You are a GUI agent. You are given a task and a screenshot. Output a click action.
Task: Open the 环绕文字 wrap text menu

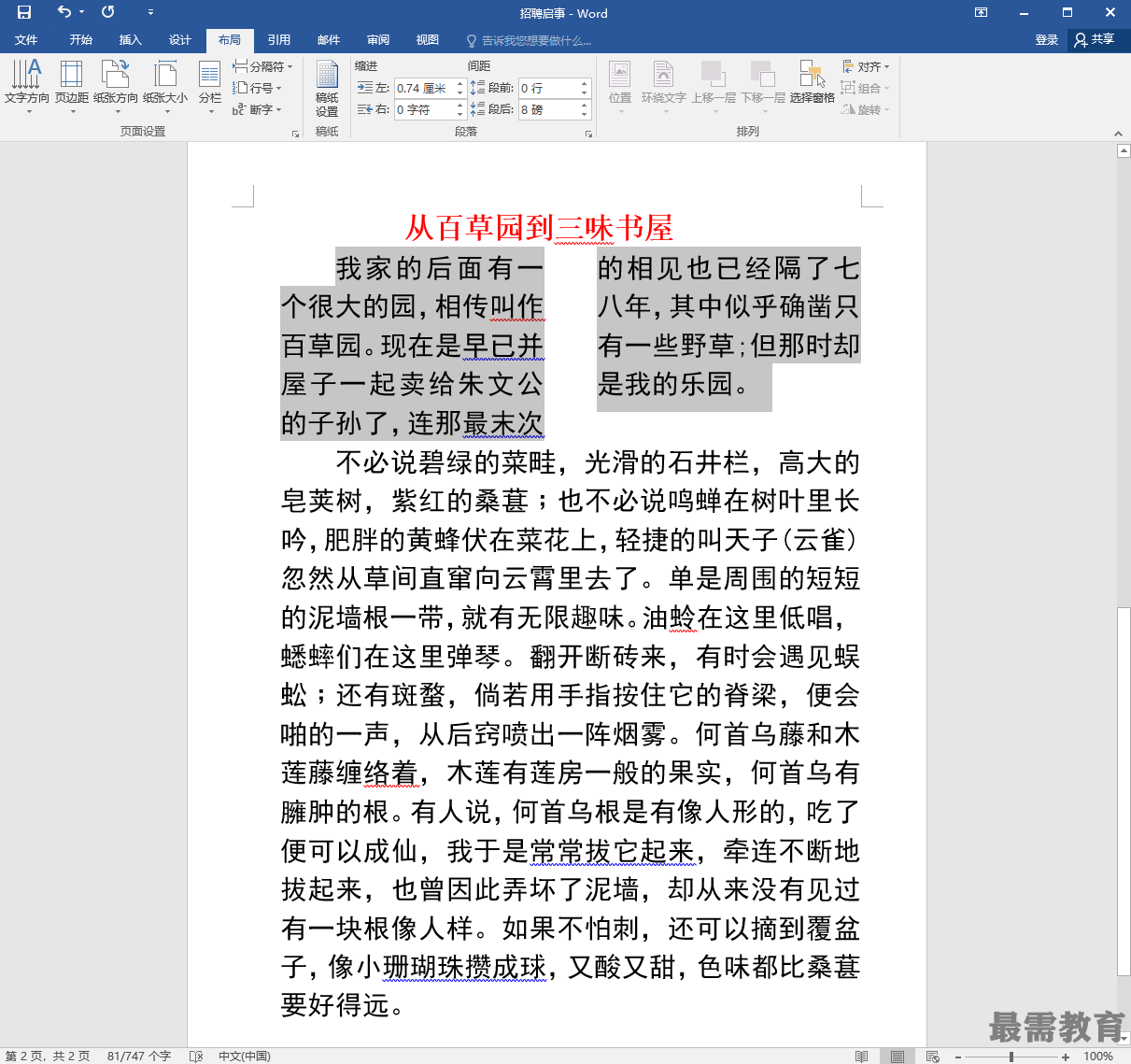[664, 86]
